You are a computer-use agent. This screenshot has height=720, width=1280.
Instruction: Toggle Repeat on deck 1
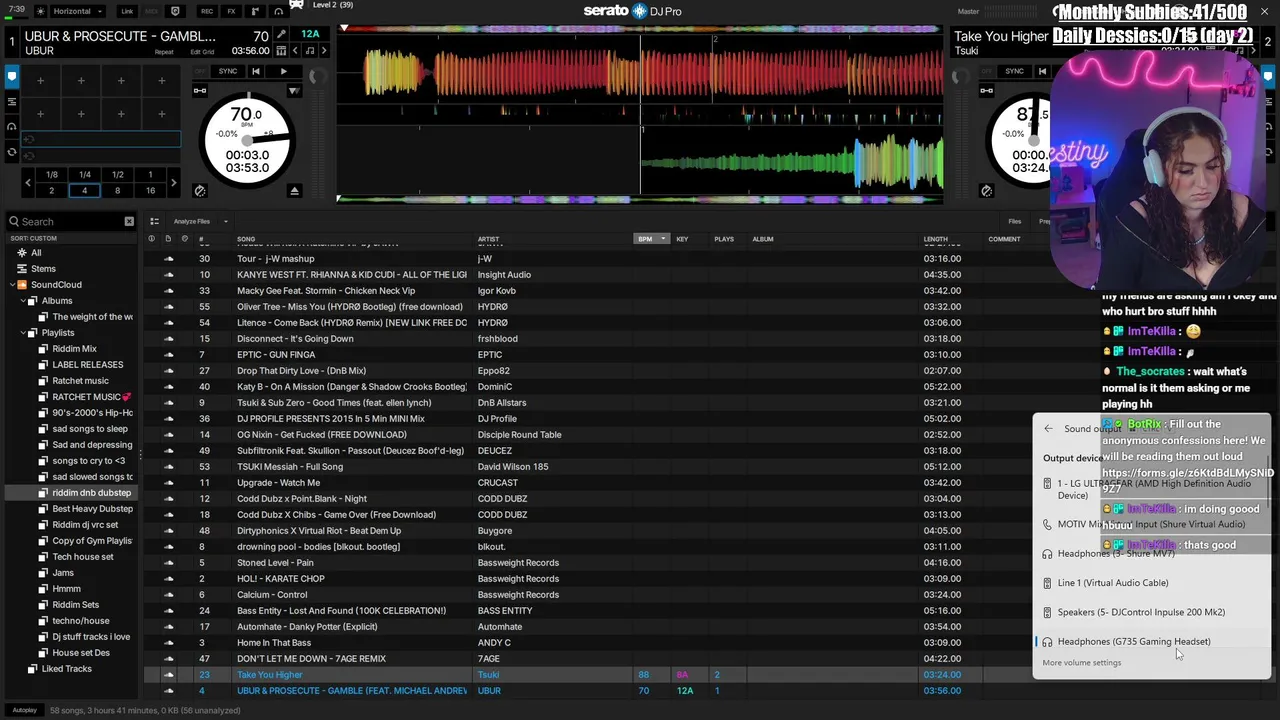(164, 51)
